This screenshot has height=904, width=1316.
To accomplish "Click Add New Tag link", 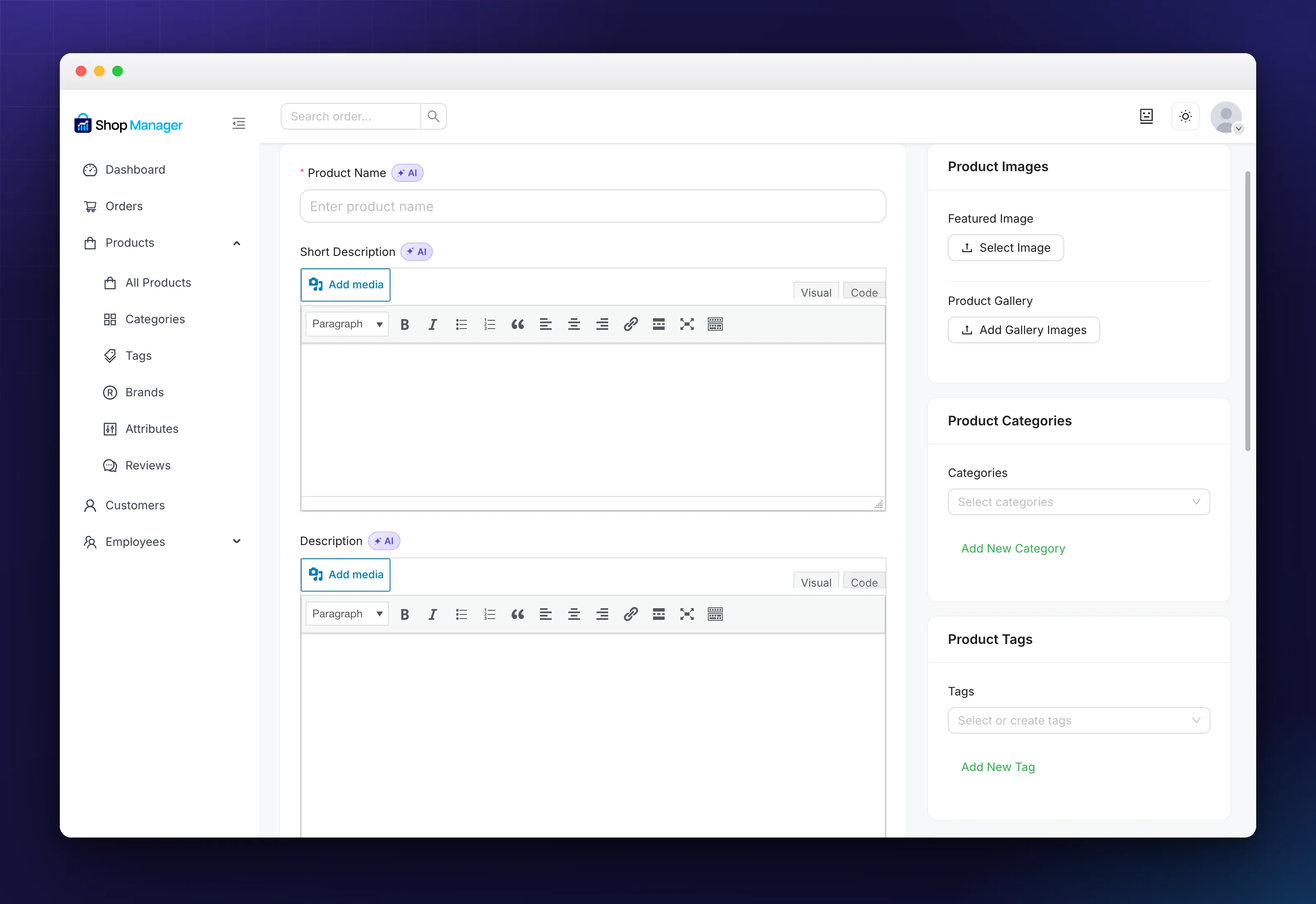I will point(998,767).
